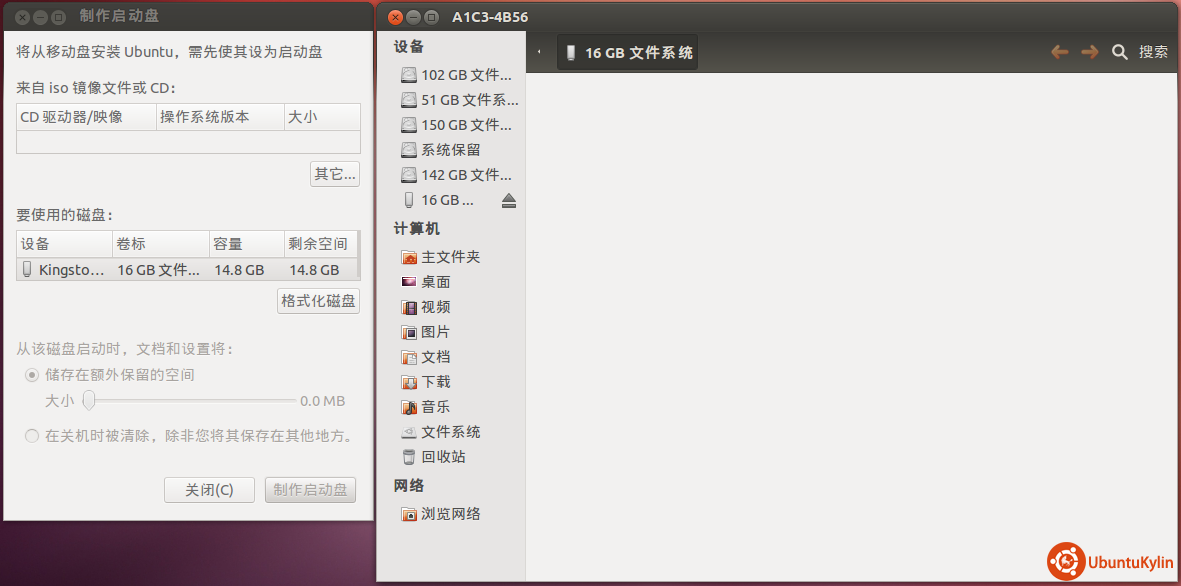The width and height of the screenshot is (1181, 586).
Task: Click the 格式化磁盘 button
Action: pyautogui.click(x=318, y=301)
